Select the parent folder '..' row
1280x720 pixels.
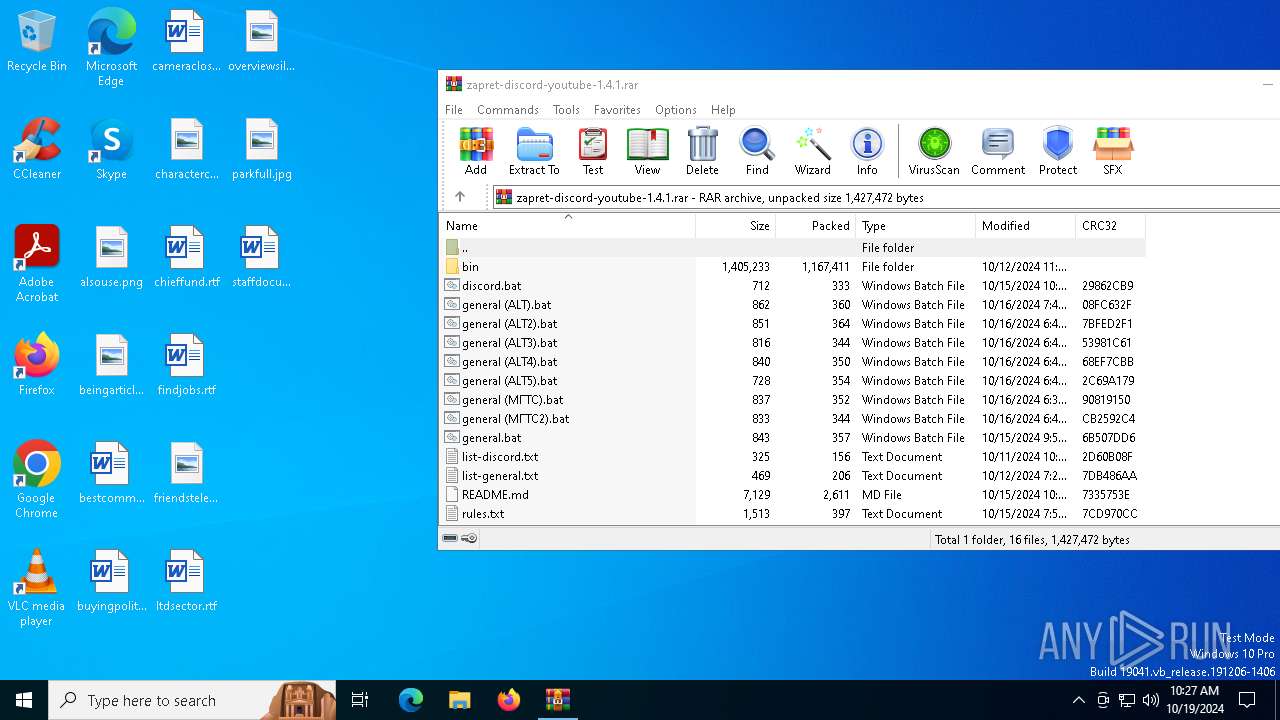click(792, 248)
